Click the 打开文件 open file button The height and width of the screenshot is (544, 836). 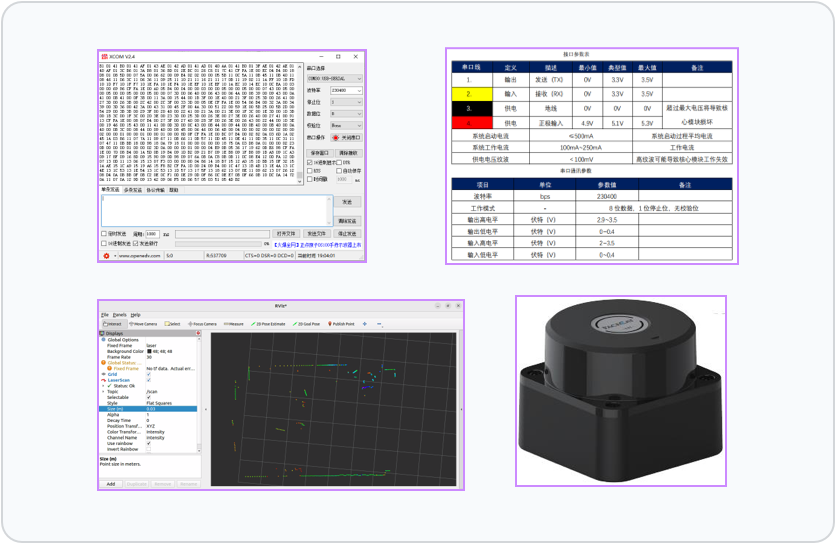(287, 232)
